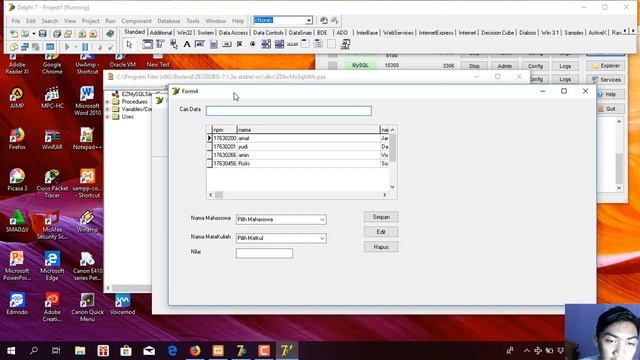The image size is (640, 360).
Task: Click the Explorer button in XAMPP panel
Action: point(606,66)
